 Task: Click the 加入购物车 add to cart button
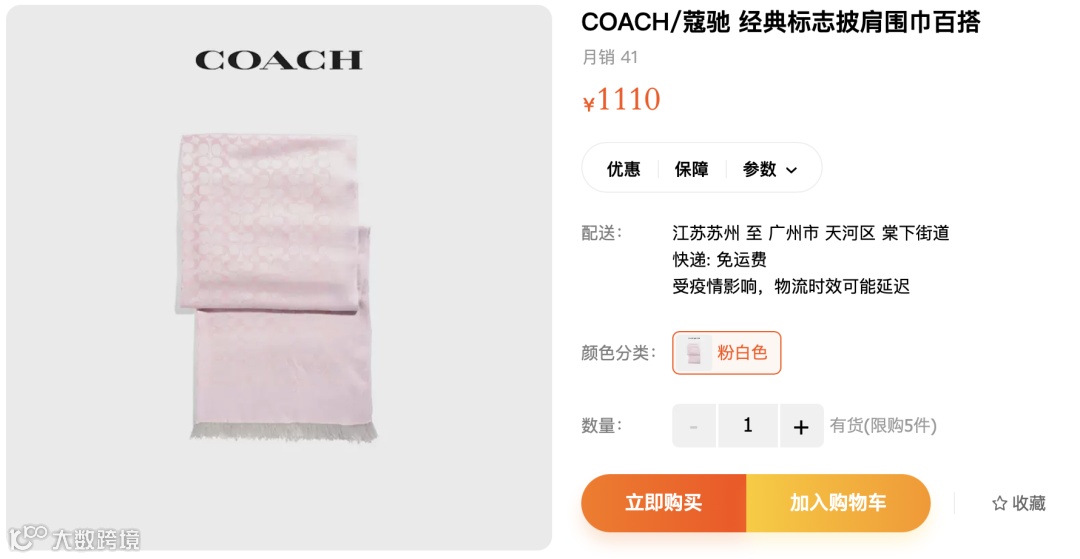838,503
